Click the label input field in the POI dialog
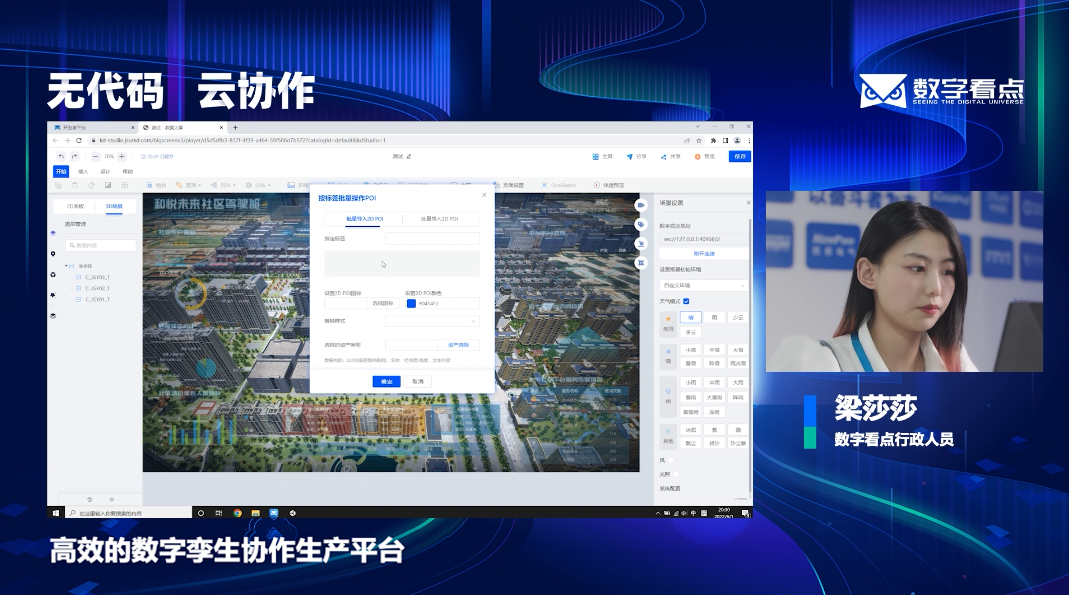The image size is (1069, 595). click(432, 238)
